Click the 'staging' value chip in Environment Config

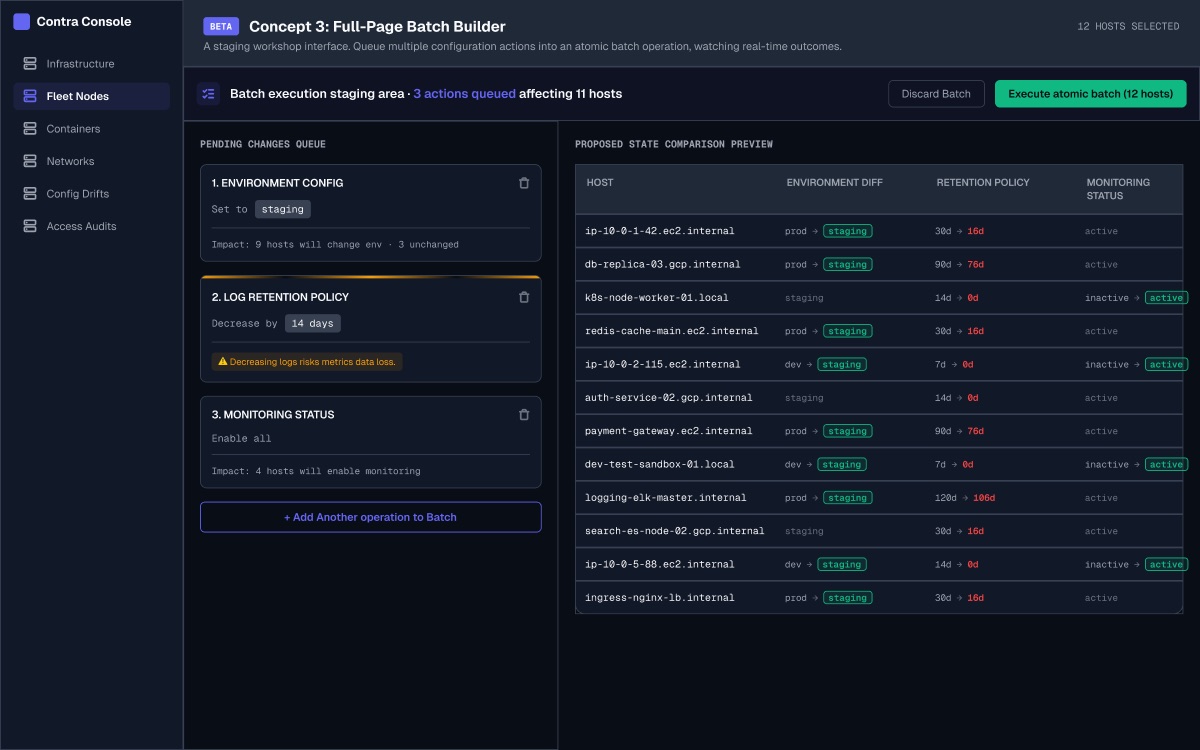coord(283,209)
